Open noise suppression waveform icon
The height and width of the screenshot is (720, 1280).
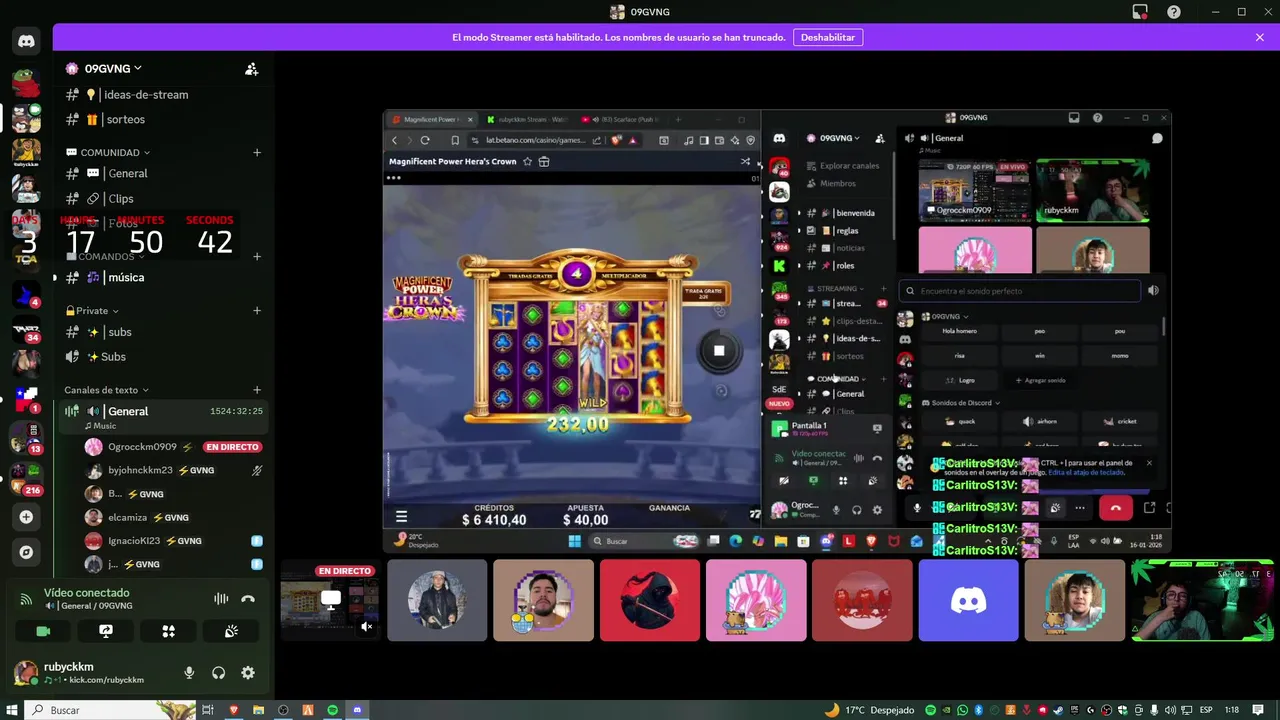pyautogui.click(x=221, y=599)
